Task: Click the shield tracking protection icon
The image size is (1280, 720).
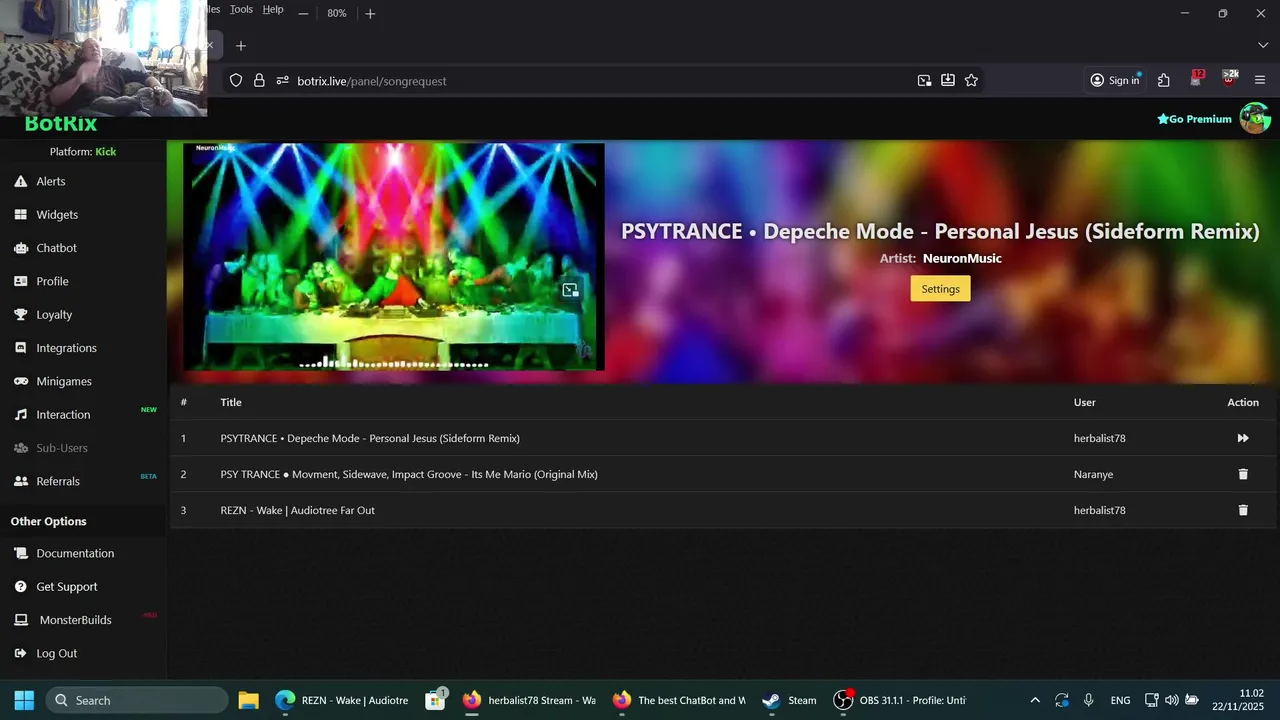Action: point(236,80)
